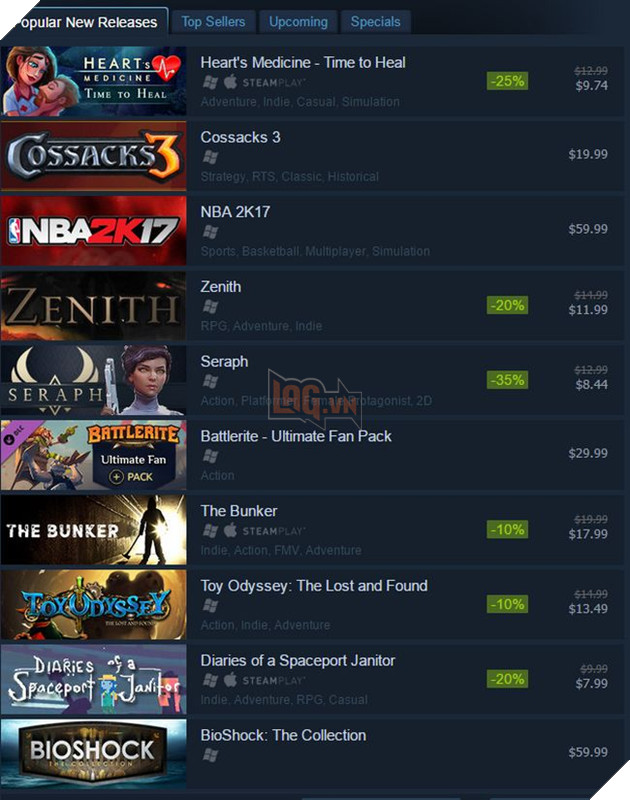
Task: Click Windows icon under Seraph title
Action: coord(210,381)
